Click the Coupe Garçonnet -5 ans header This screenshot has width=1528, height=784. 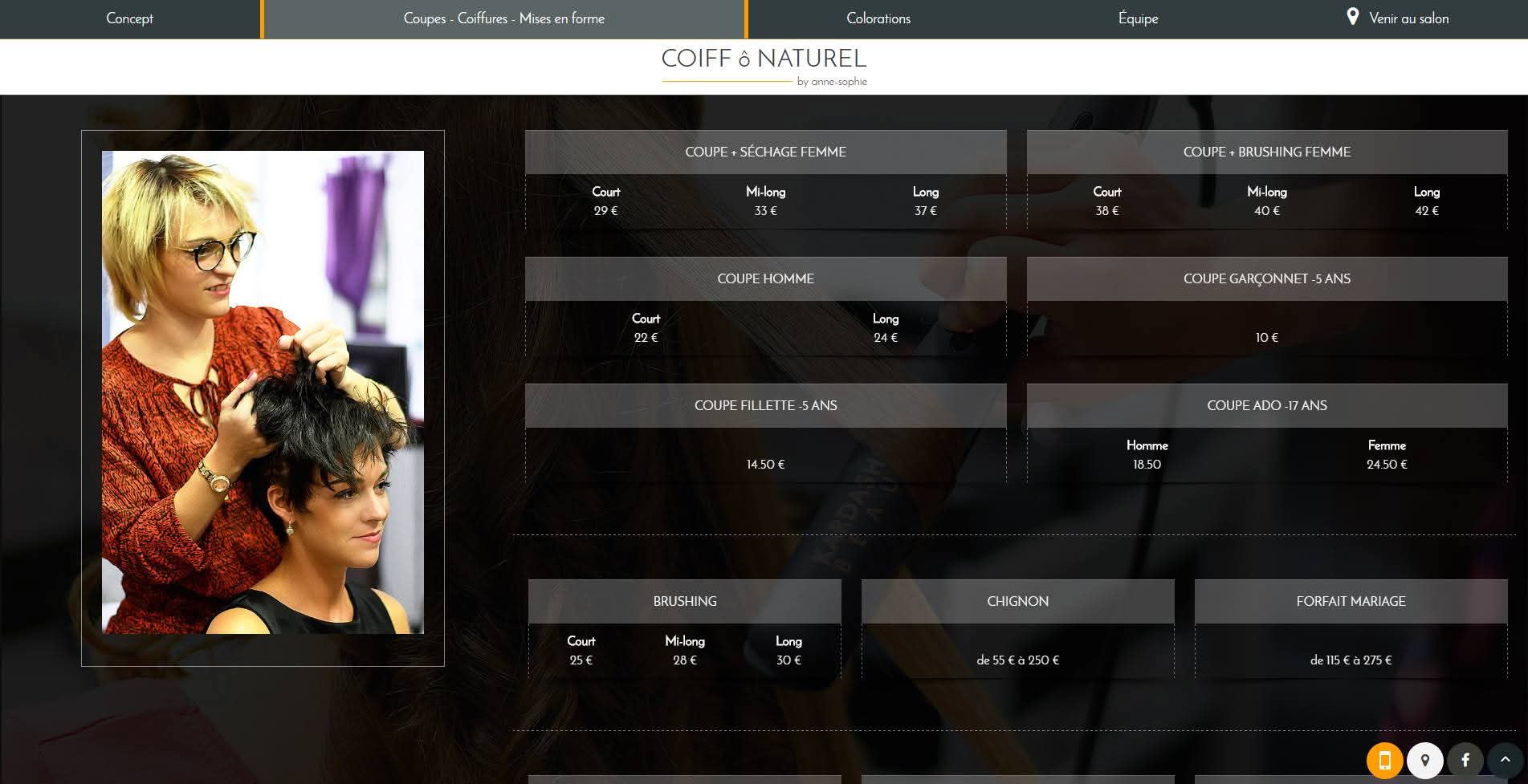pyautogui.click(x=1266, y=278)
